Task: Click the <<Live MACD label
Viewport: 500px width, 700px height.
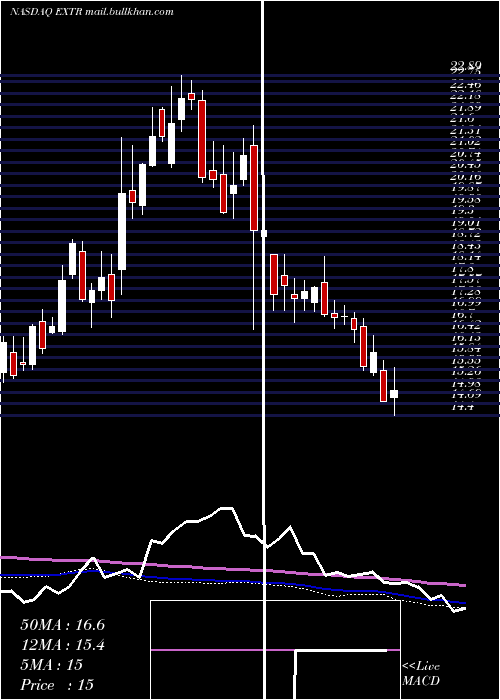Action: (x=421, y=674)
